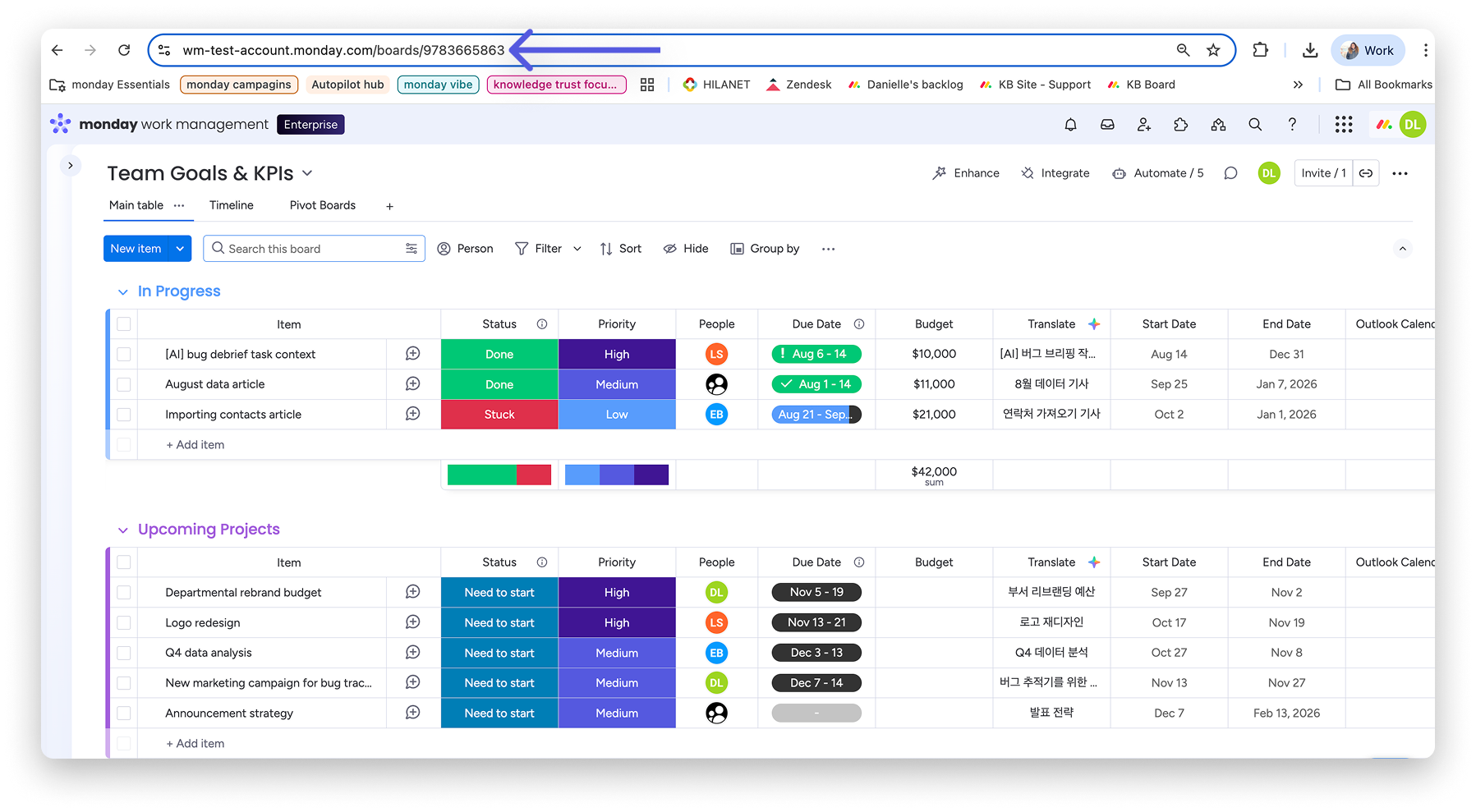1476x812 pixels.
Task: Copy board link icon next to Invite
Action: (x=1366, y=173)
